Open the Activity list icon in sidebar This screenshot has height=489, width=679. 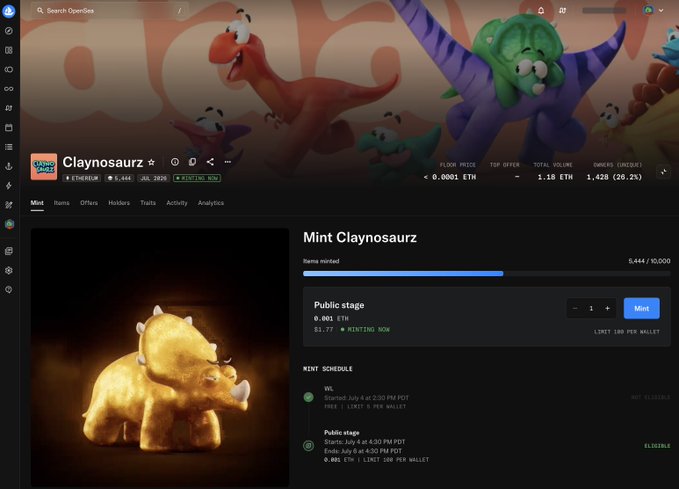[x=9, y=147]
